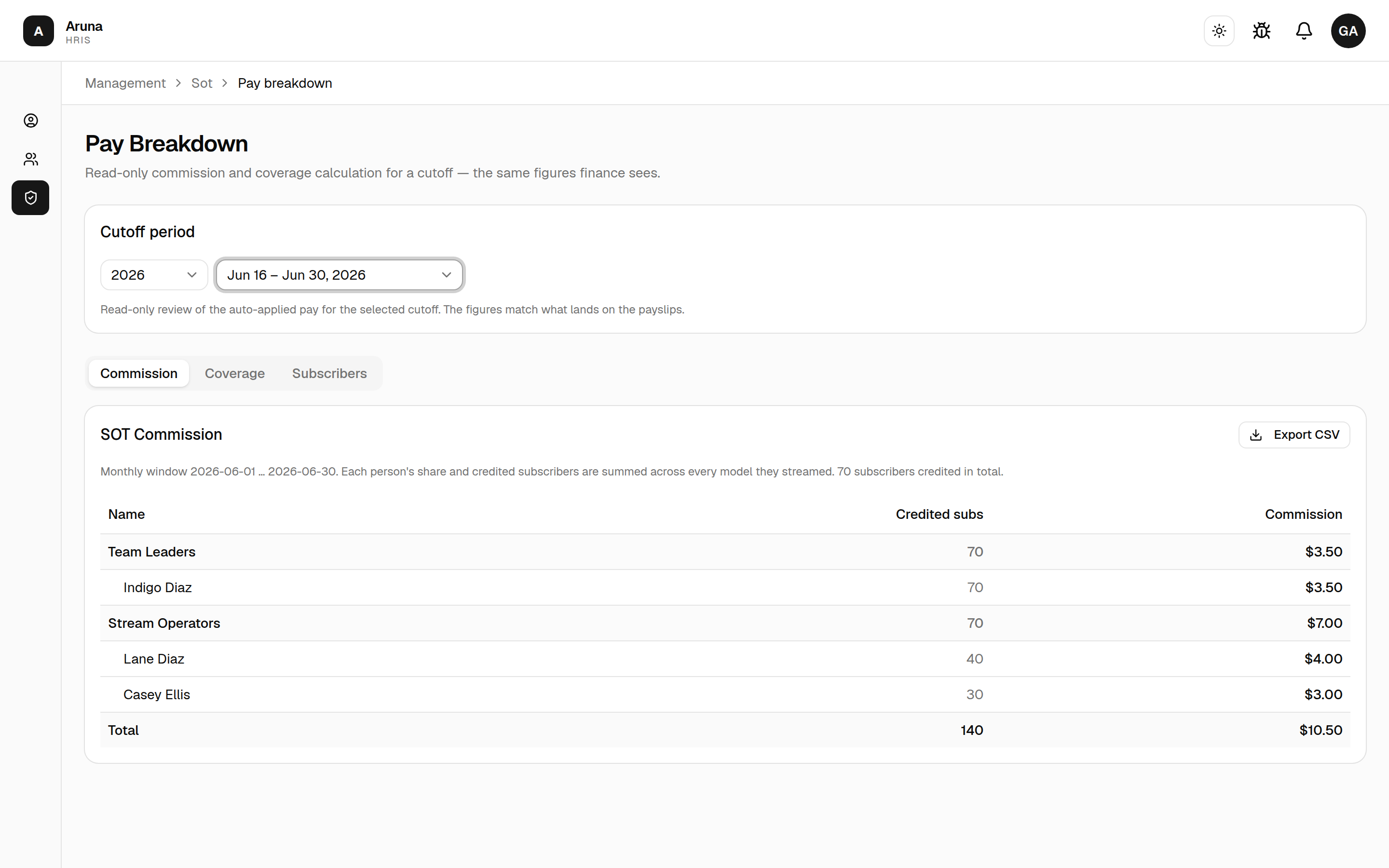Click the $10.50 total commission

1321,730
